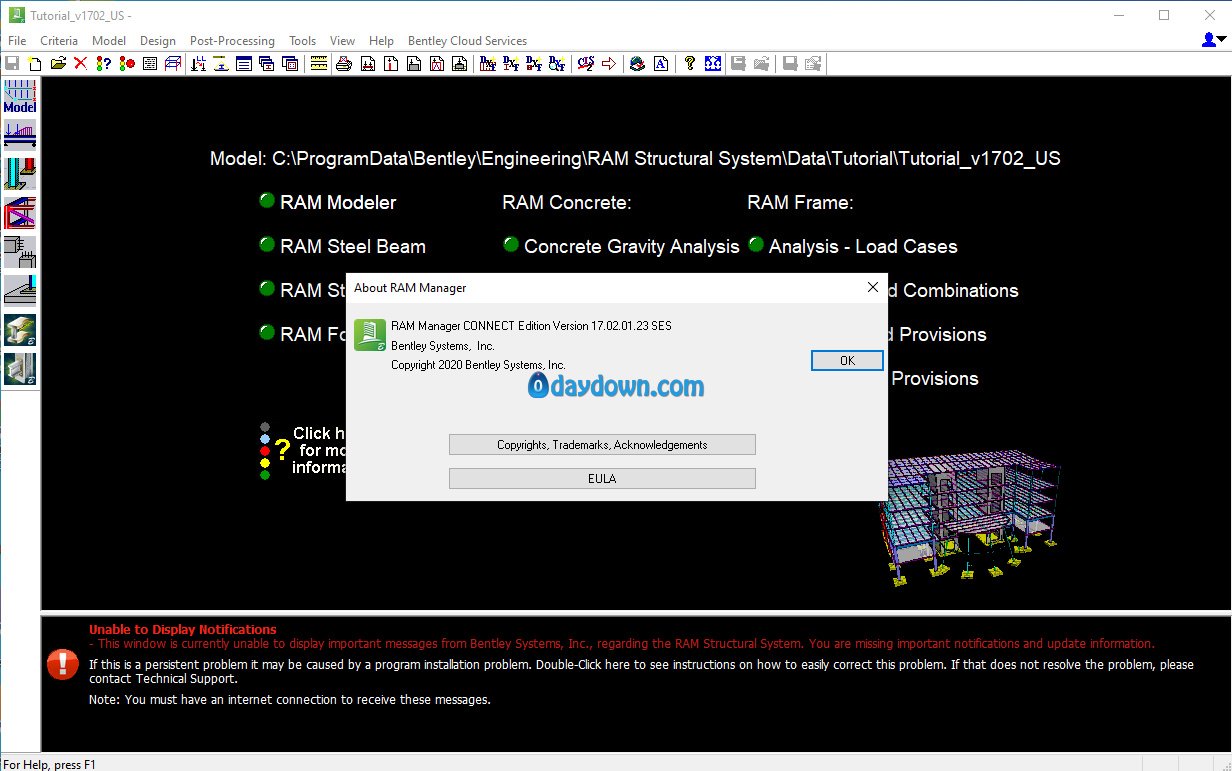This screenshot has width=1232, height=771.
Task: Click the letter A document toolbar icon
Action: tap(660, 64)
